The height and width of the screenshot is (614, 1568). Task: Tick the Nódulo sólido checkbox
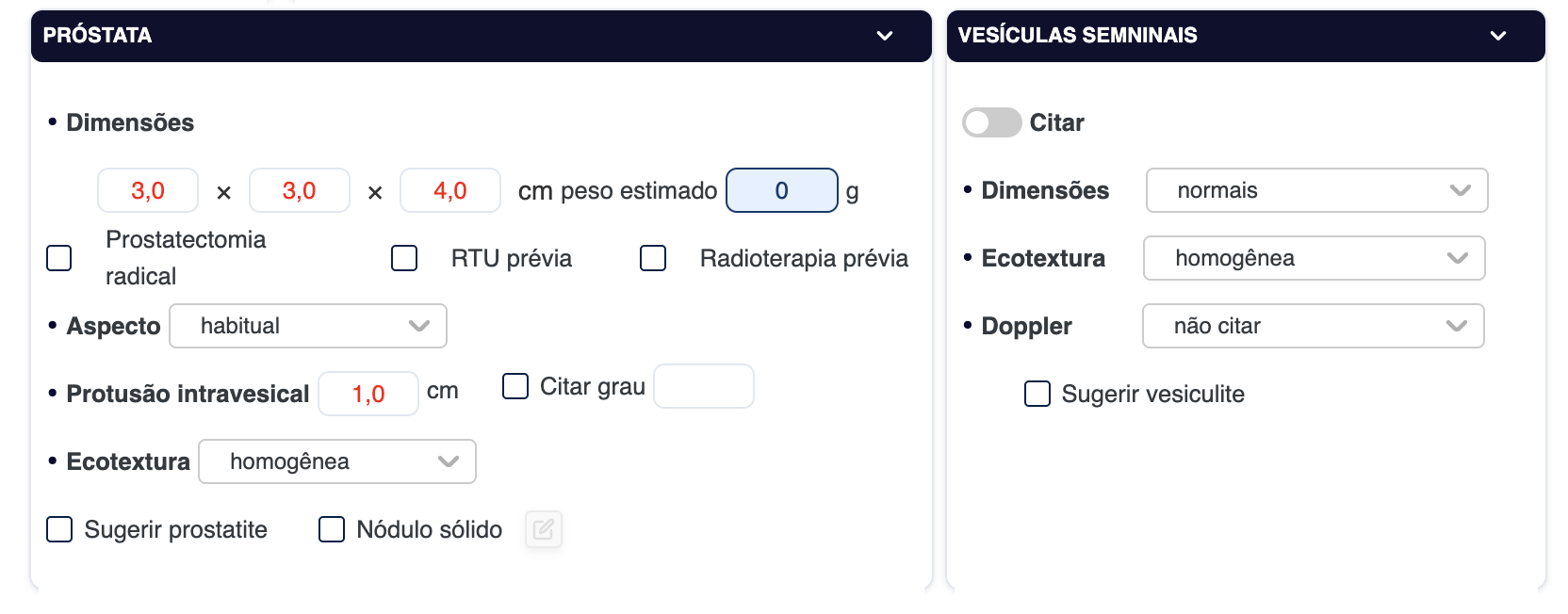pyautogui.click(x=332, y=529)
